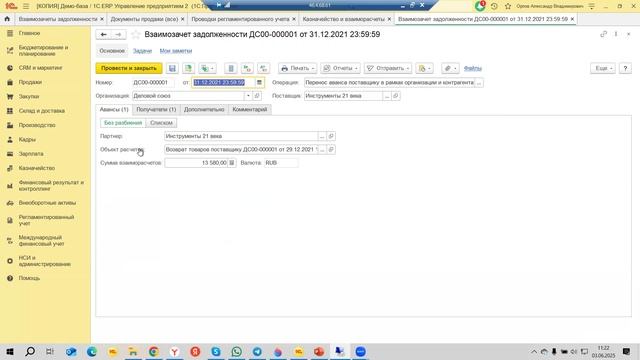640x360 pixels.
Task: Open the Печать dropdown
Action: pos(298,68)
